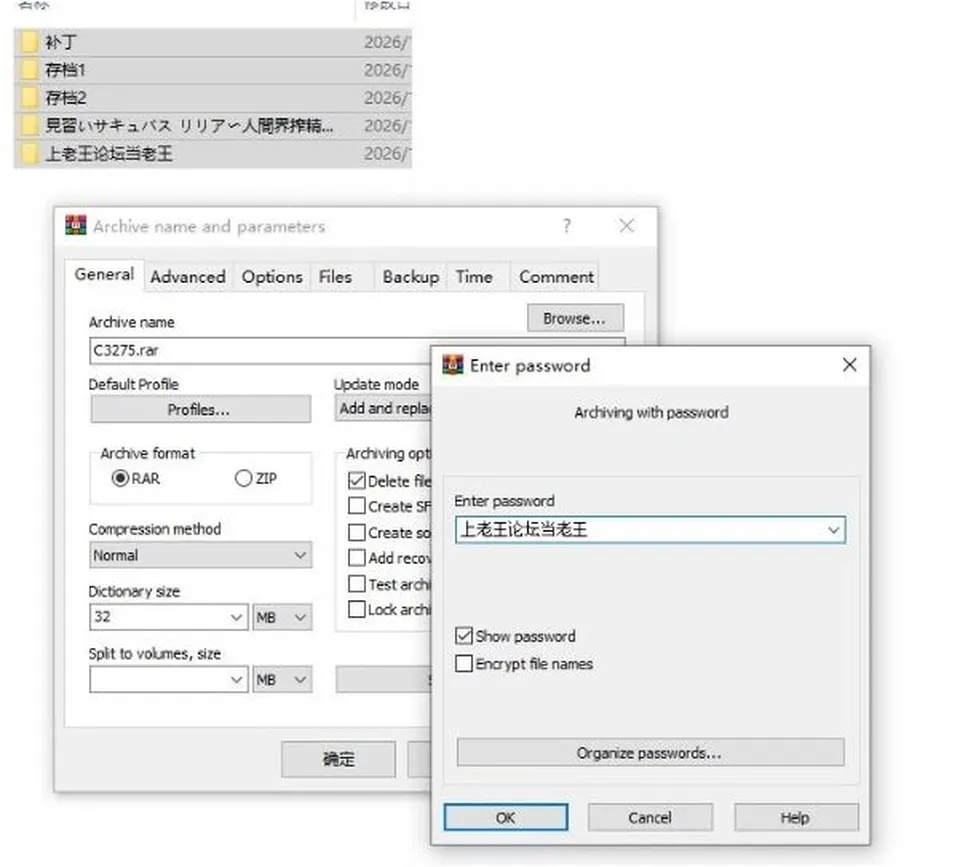The height and width of the screenshot is (867, 960).
Task: Click the 存档2 folder icon
Action: click(29, 97)
